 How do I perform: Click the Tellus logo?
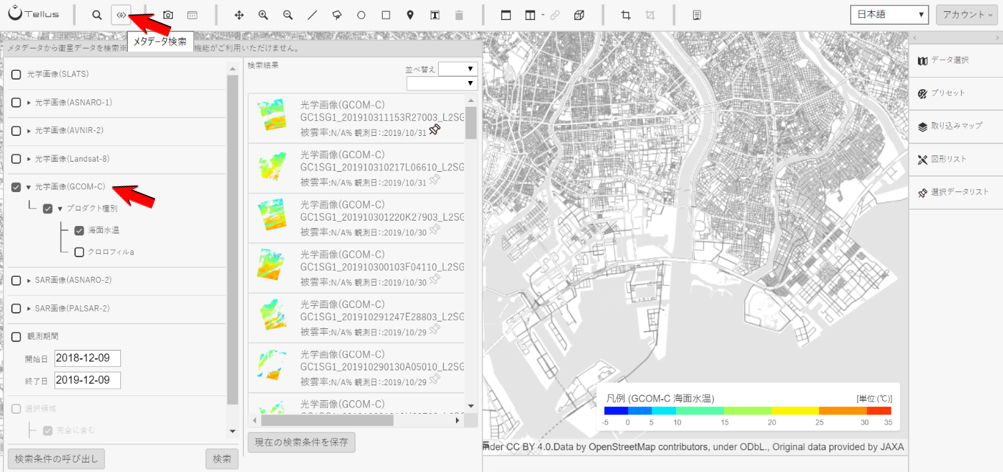[x=33, y=14]
